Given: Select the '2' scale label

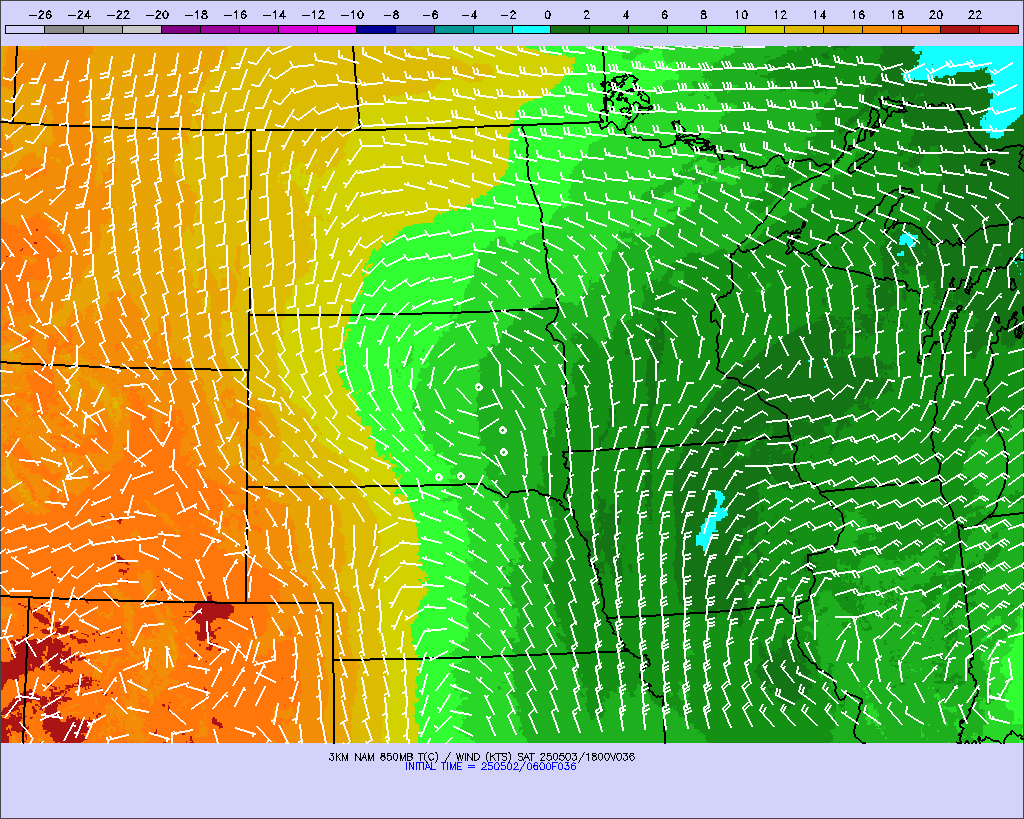Looking at the screenshot, I should pyautogui.click(x=586, y=14).
